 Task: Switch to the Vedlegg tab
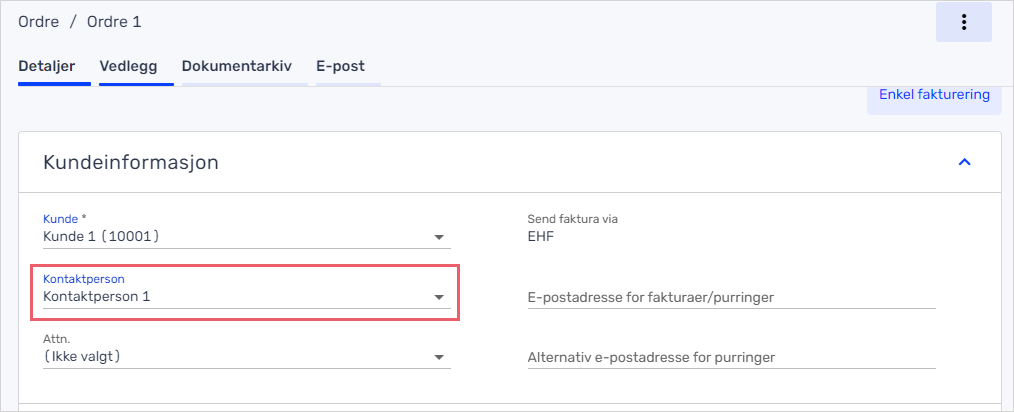pos(128,66)
